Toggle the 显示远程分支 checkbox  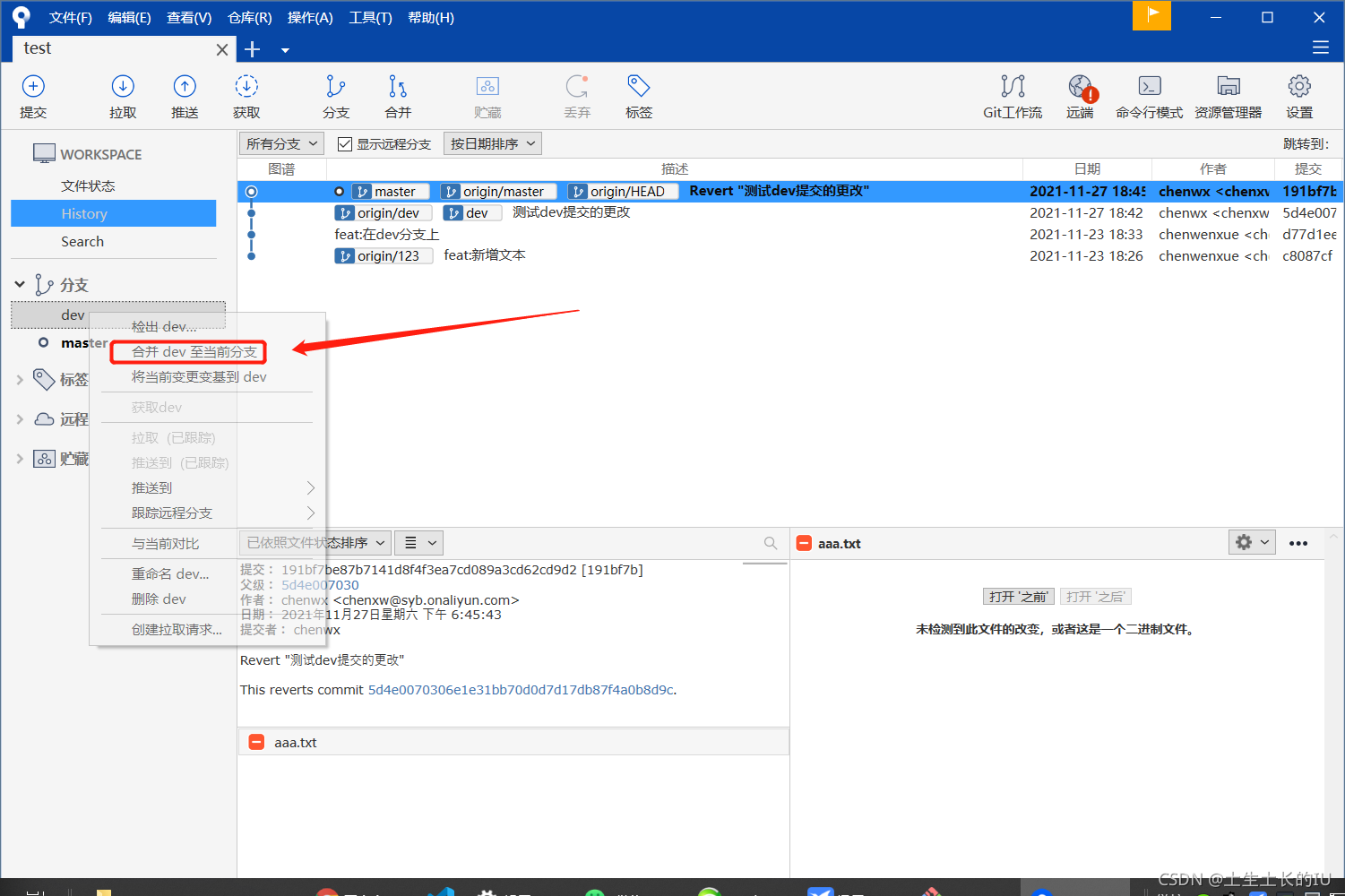pyautogui.click(x=345, y=144)
